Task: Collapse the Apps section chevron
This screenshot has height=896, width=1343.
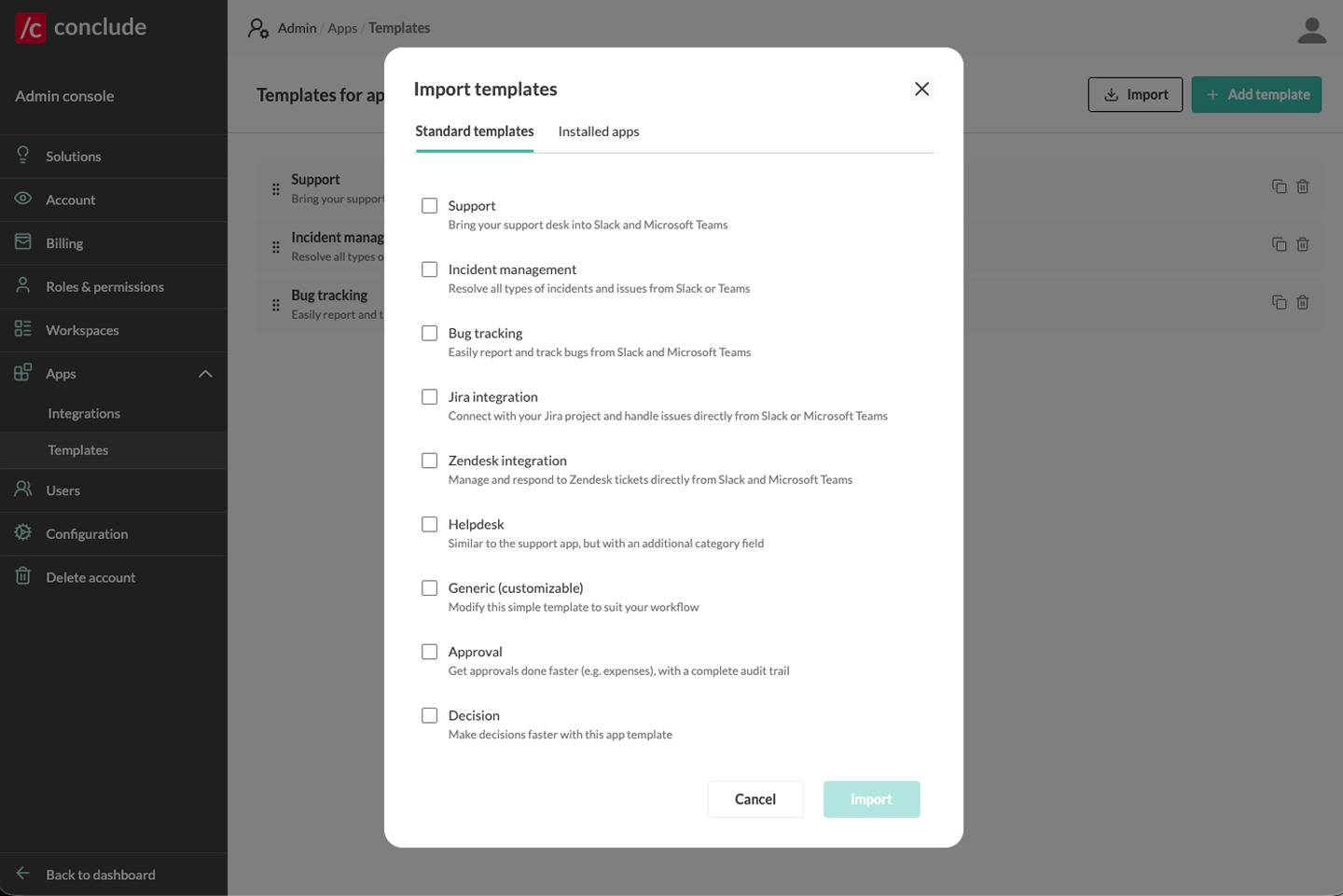Action: [205, 373]
